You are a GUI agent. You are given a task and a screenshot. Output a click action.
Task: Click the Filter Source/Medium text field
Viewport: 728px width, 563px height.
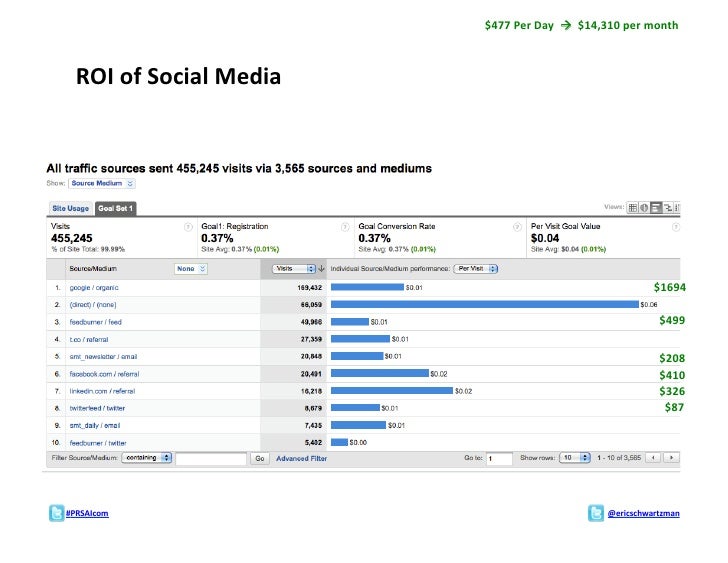pos(211,457)
